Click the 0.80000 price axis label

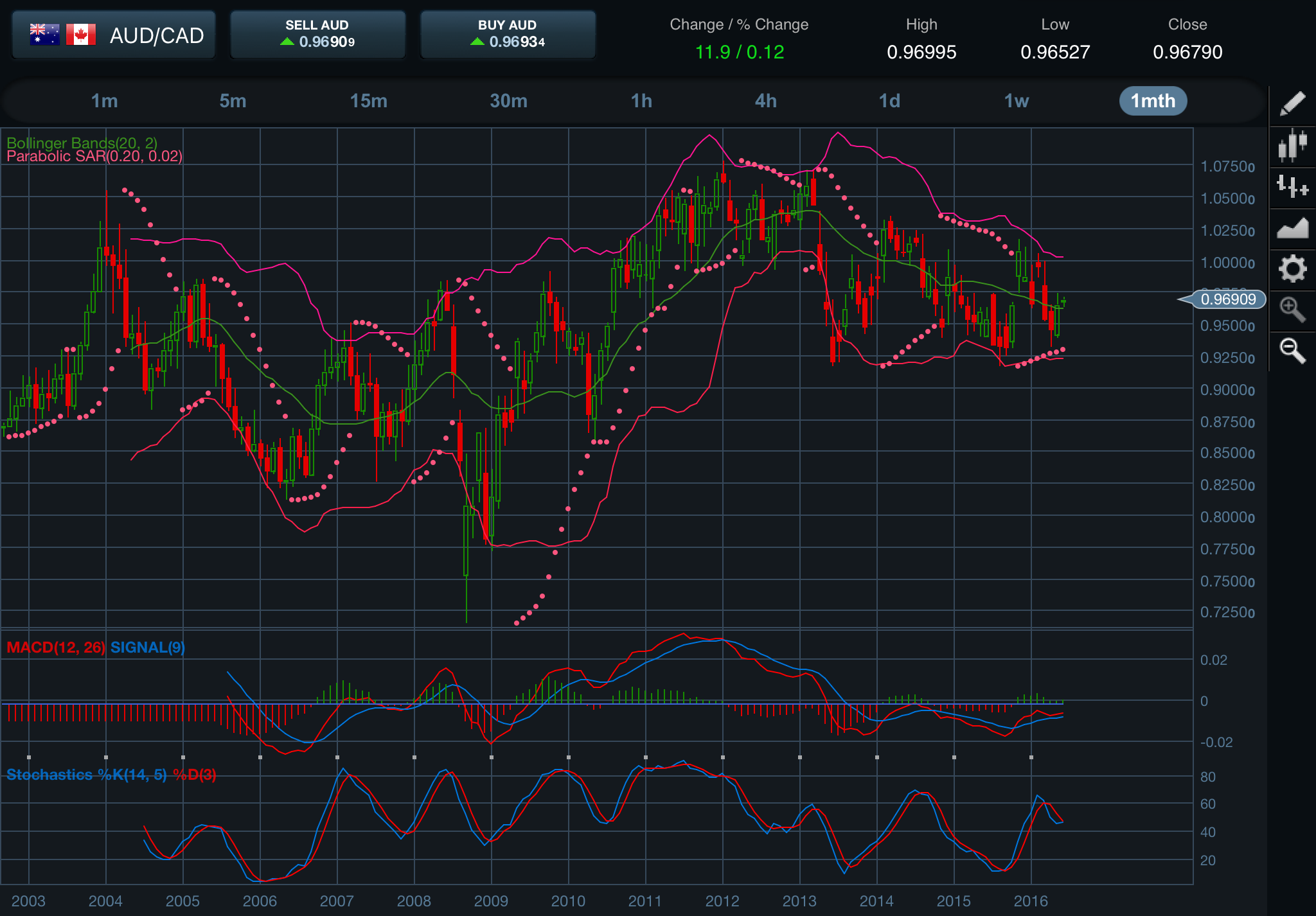[x=1227, y=517]
